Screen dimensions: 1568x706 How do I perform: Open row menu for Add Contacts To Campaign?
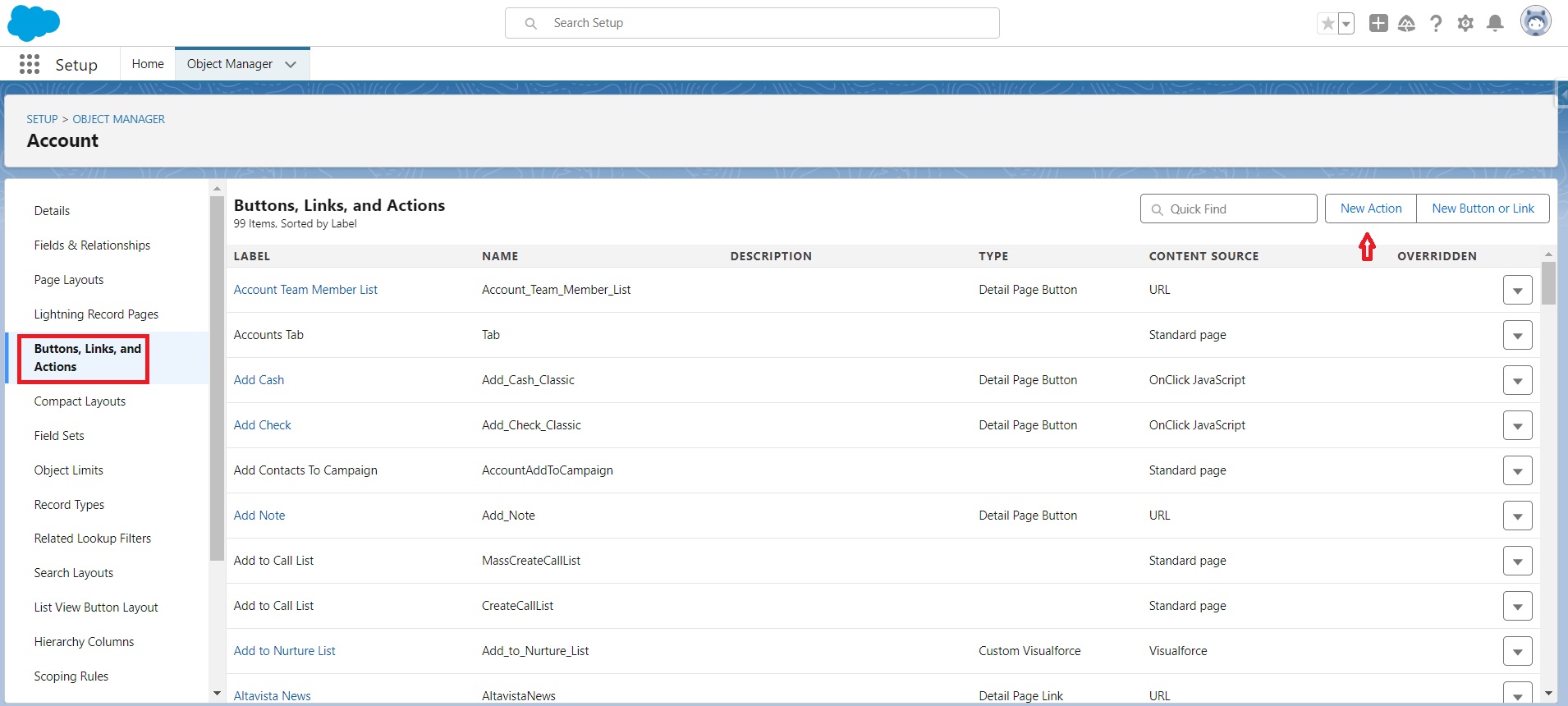[x=1517, y=471]
